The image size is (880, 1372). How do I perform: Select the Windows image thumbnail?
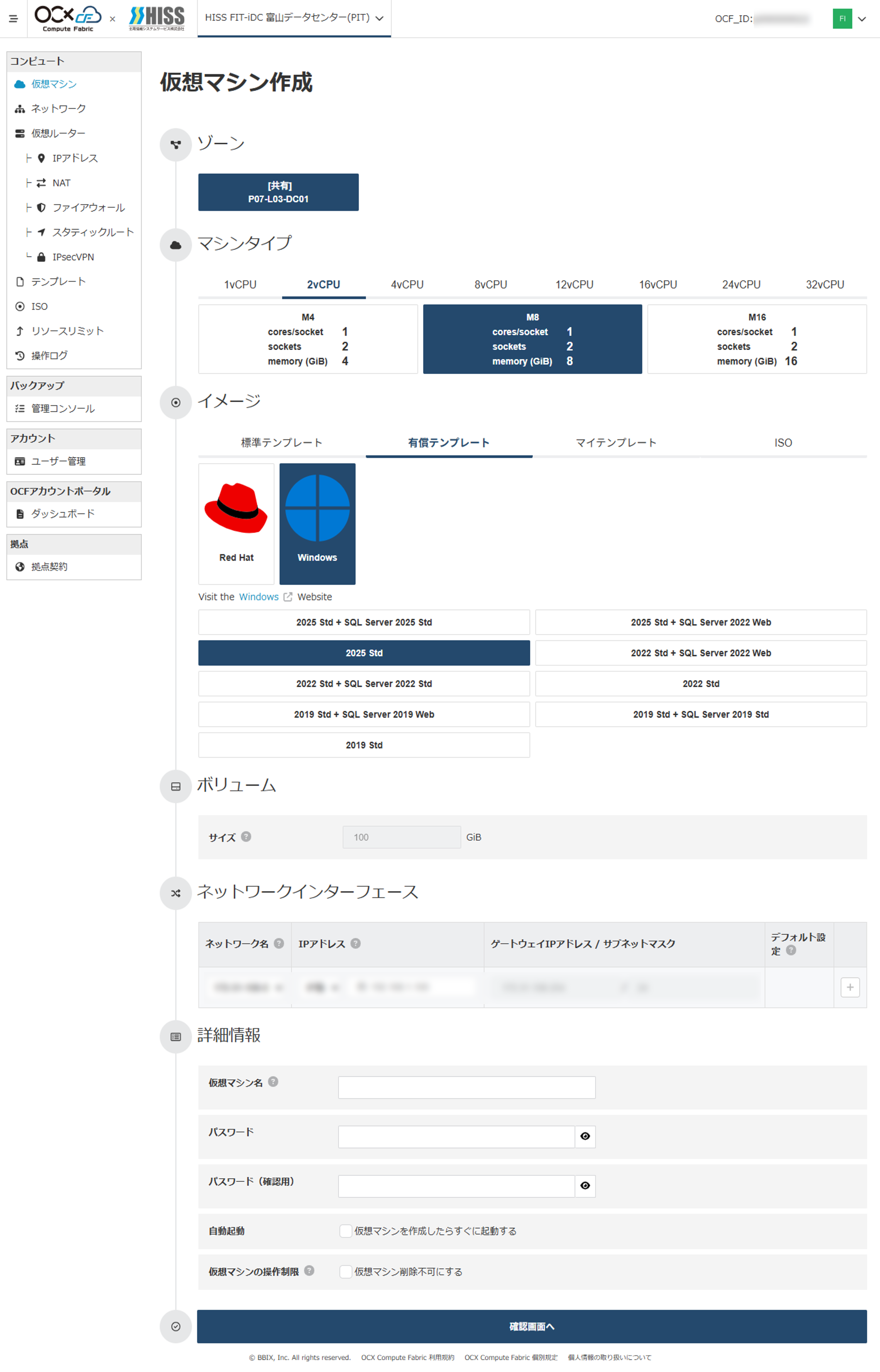point(317,524)
